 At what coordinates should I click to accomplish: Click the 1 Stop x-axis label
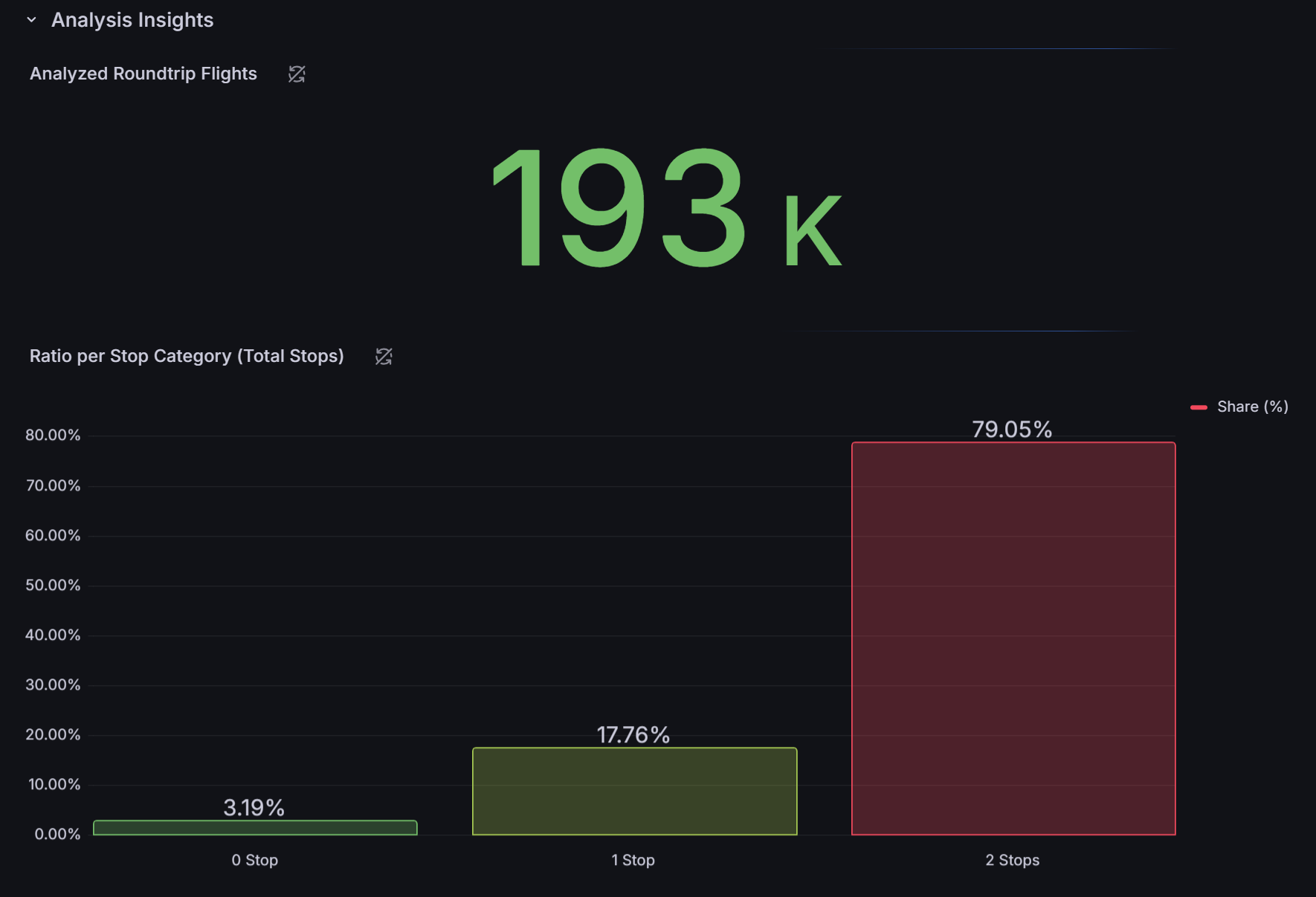(633, 860)
